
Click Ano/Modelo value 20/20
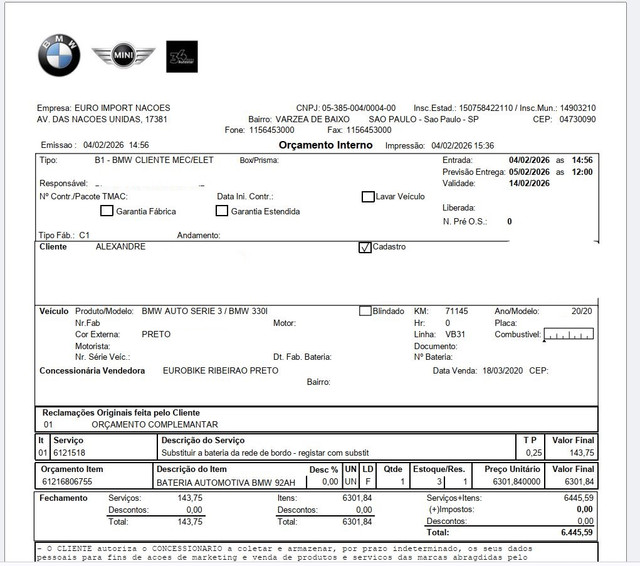[582, 311]
